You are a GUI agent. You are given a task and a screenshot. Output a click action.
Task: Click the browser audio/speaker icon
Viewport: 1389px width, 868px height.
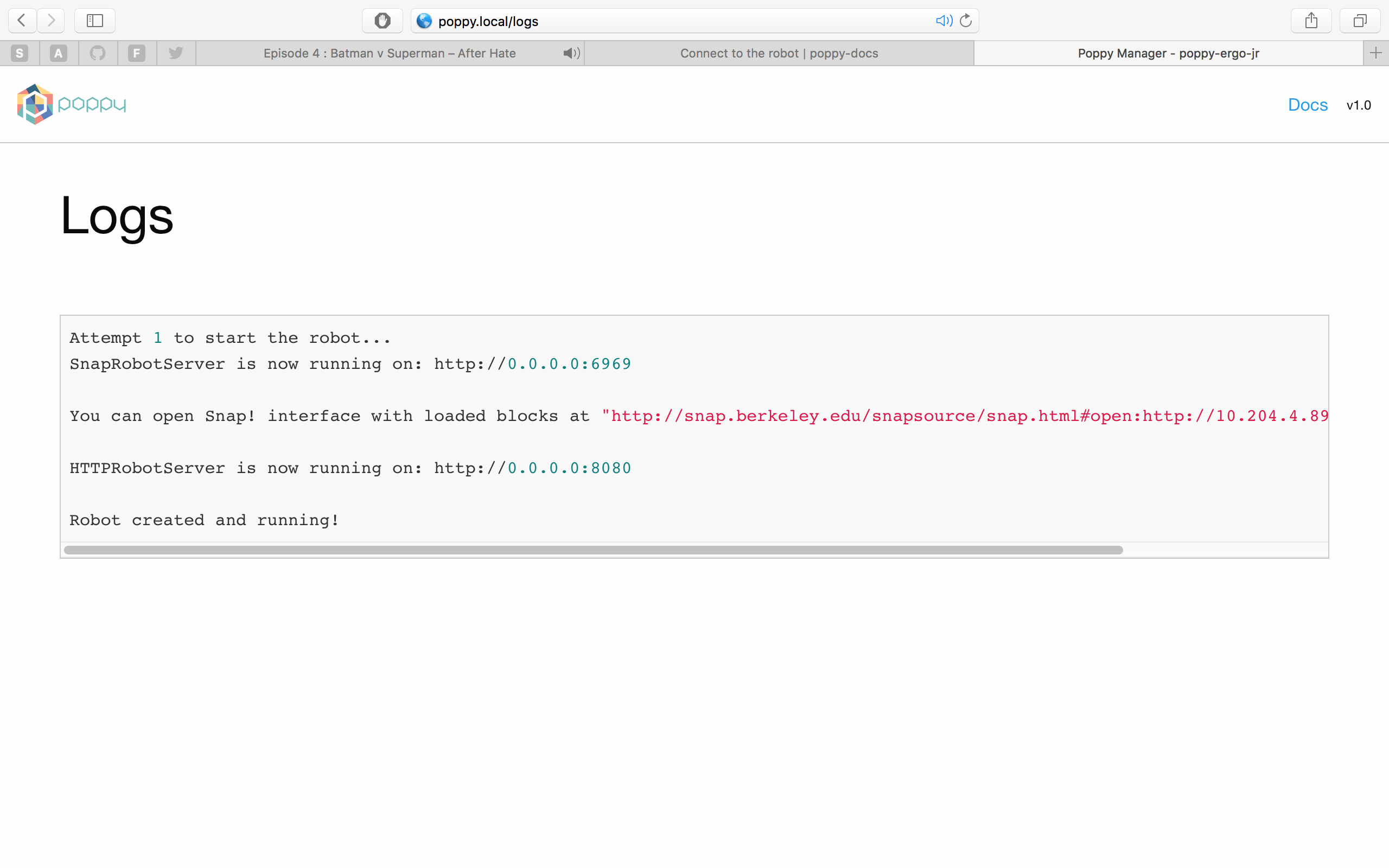[x=943, y=19]
